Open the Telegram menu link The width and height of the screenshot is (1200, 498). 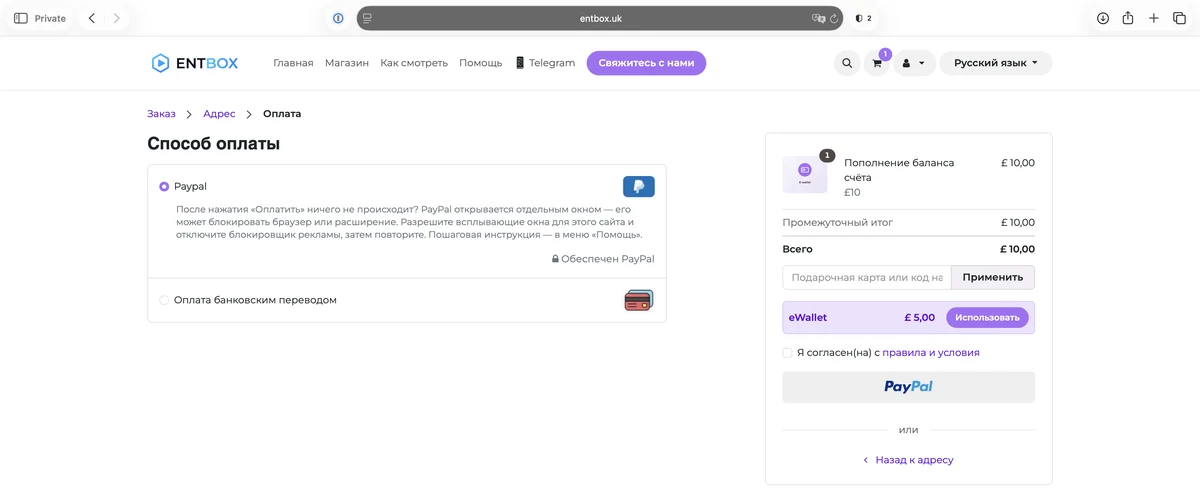(x=545, y=63)
